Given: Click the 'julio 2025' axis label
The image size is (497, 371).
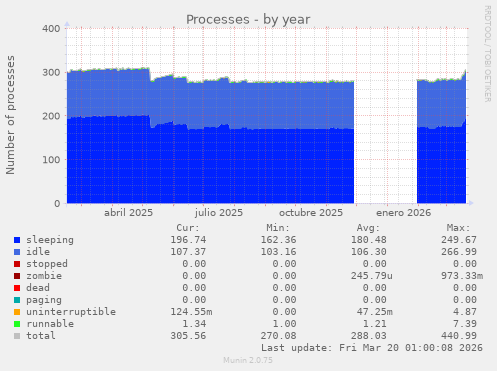Looking at the screenshot, I should pyautogui.click(x=219, y=213).
